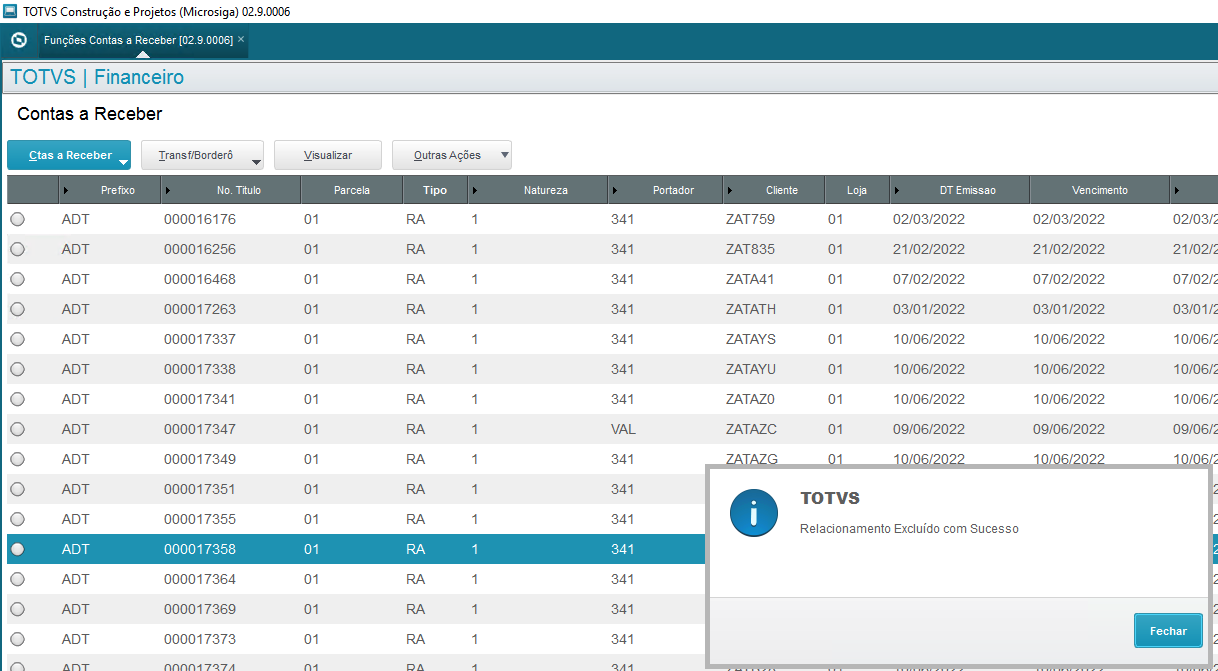Open Natureza column filter arrow

tap(475, 190)
